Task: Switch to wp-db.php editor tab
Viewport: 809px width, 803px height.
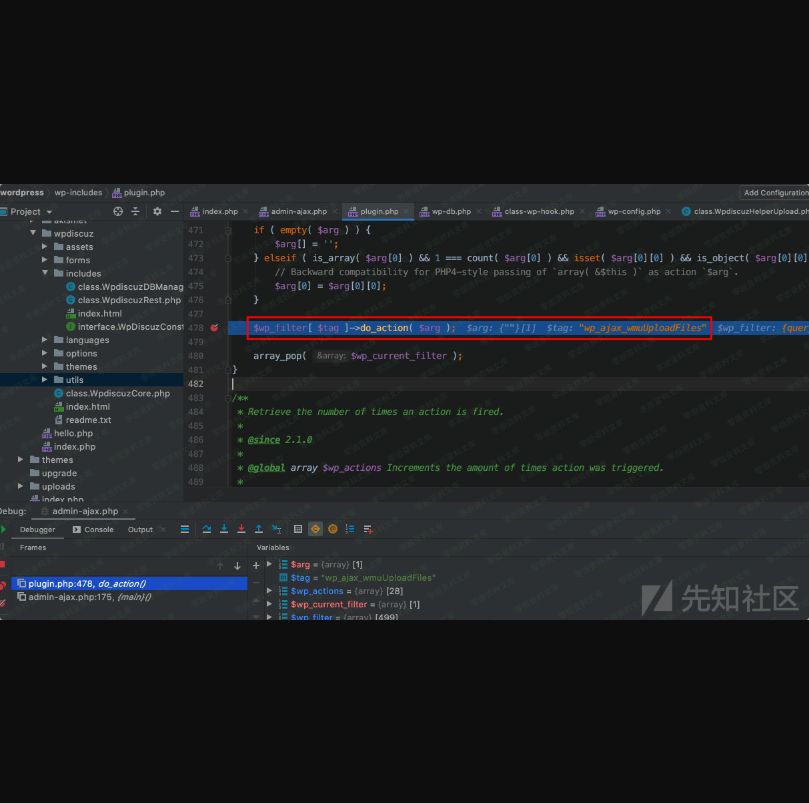Action: coord(450,211)
